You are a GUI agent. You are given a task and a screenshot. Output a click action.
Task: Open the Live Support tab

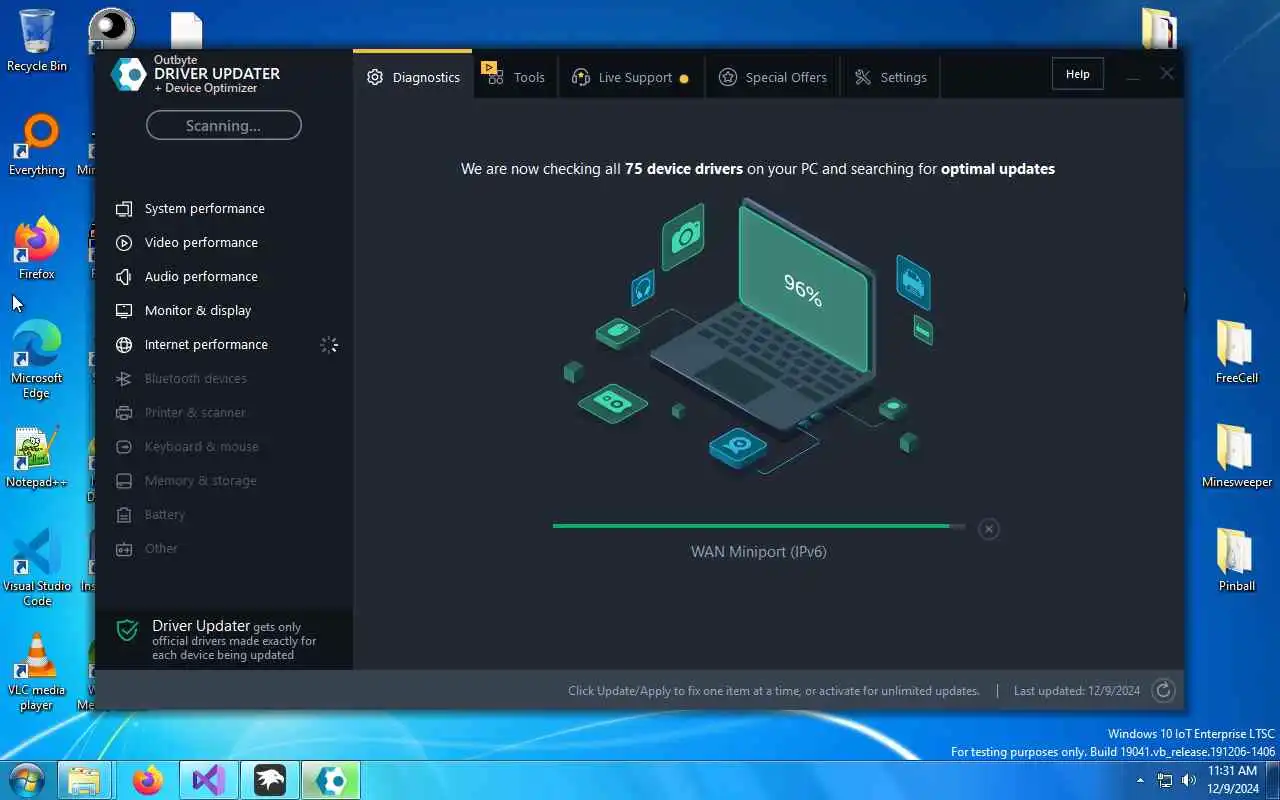click(x=630, y=77)
